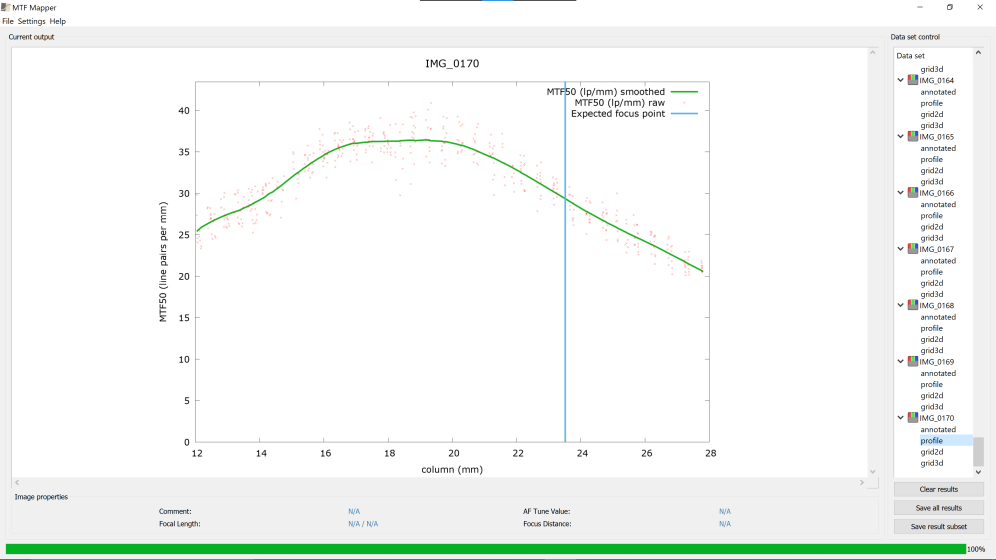The height and width of the screenshot is (560, 996).
Task: Select annotated under IMG_0164
Action: (x=938, y=92)
